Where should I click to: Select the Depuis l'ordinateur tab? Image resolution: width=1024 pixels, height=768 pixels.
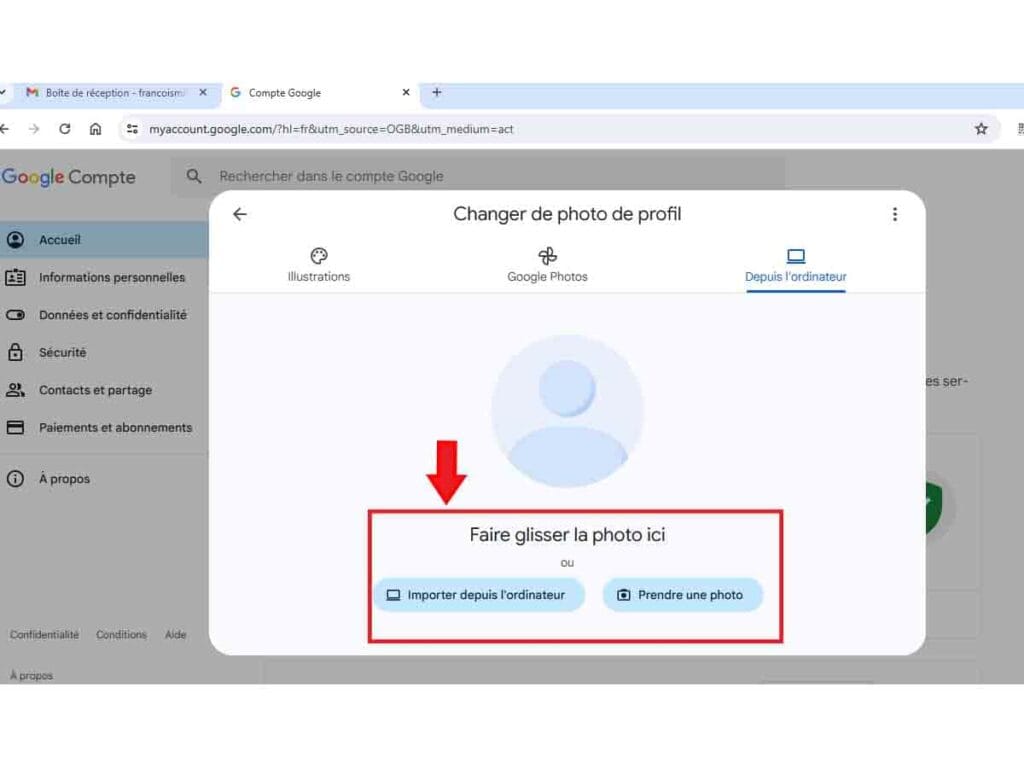click(795, 265)
